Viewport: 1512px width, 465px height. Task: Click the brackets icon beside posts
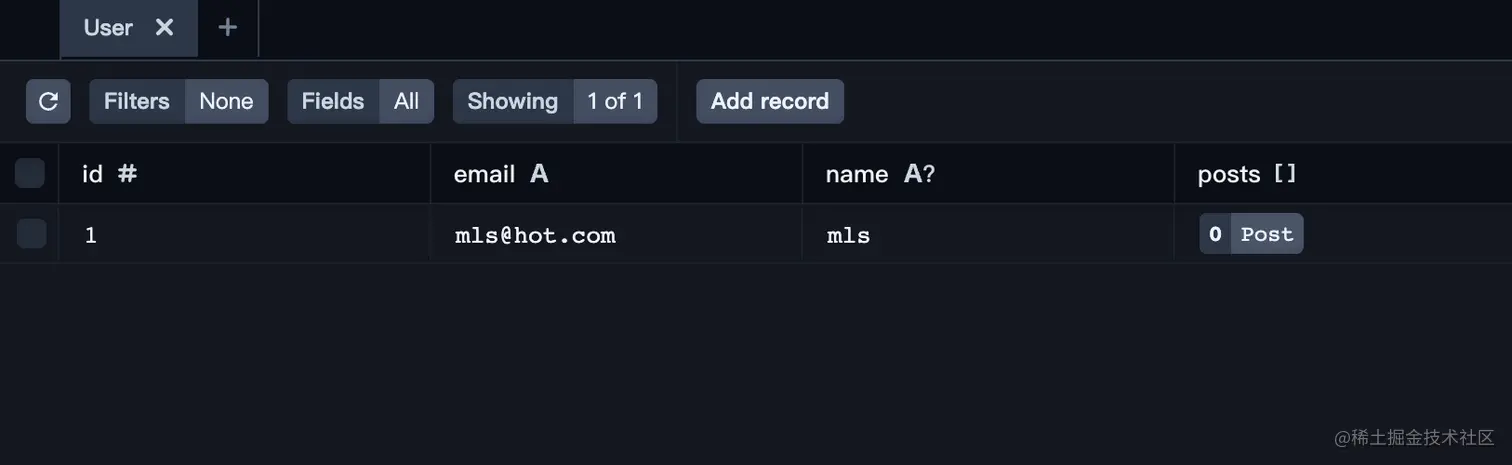[1285, 174]
